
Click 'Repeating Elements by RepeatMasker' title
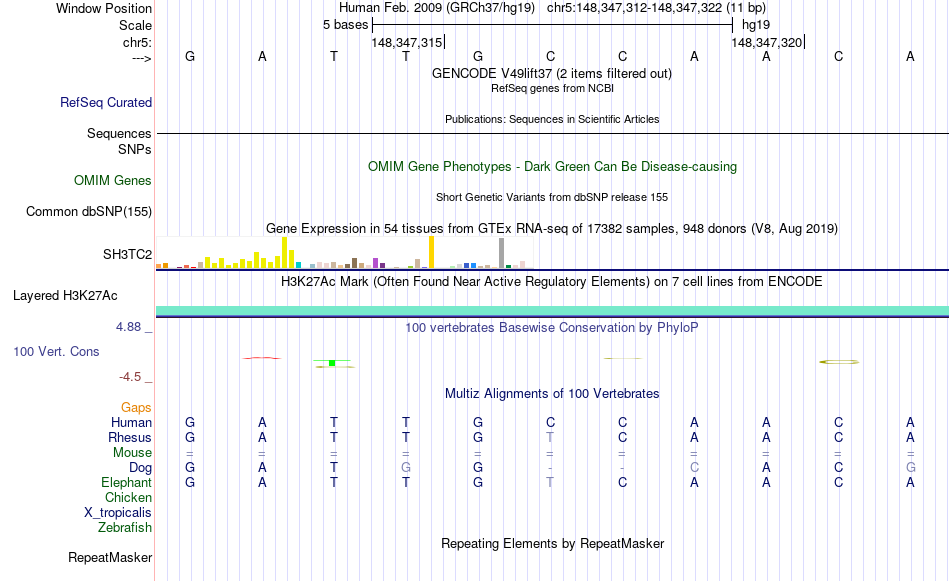552,543
